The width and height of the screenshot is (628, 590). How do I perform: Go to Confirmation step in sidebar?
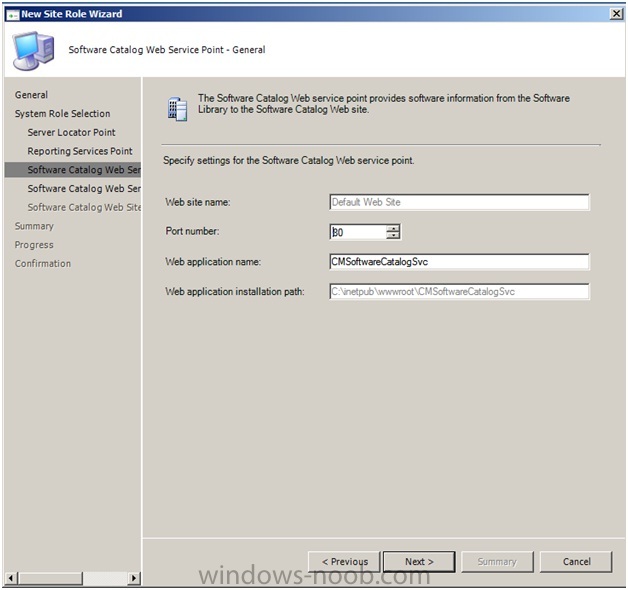(x=43, y=264)
